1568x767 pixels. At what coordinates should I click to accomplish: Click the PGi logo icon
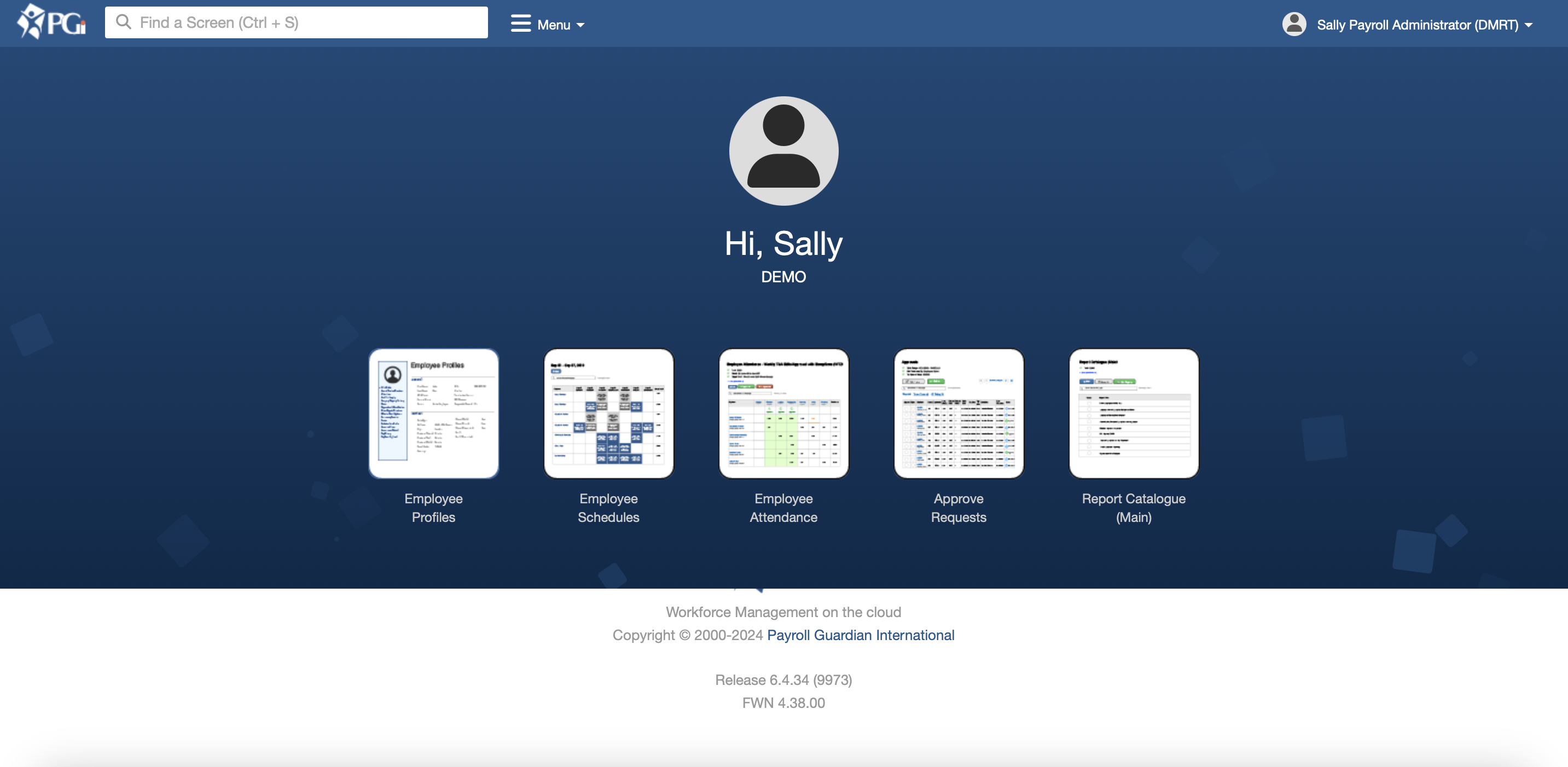[51, 22]
